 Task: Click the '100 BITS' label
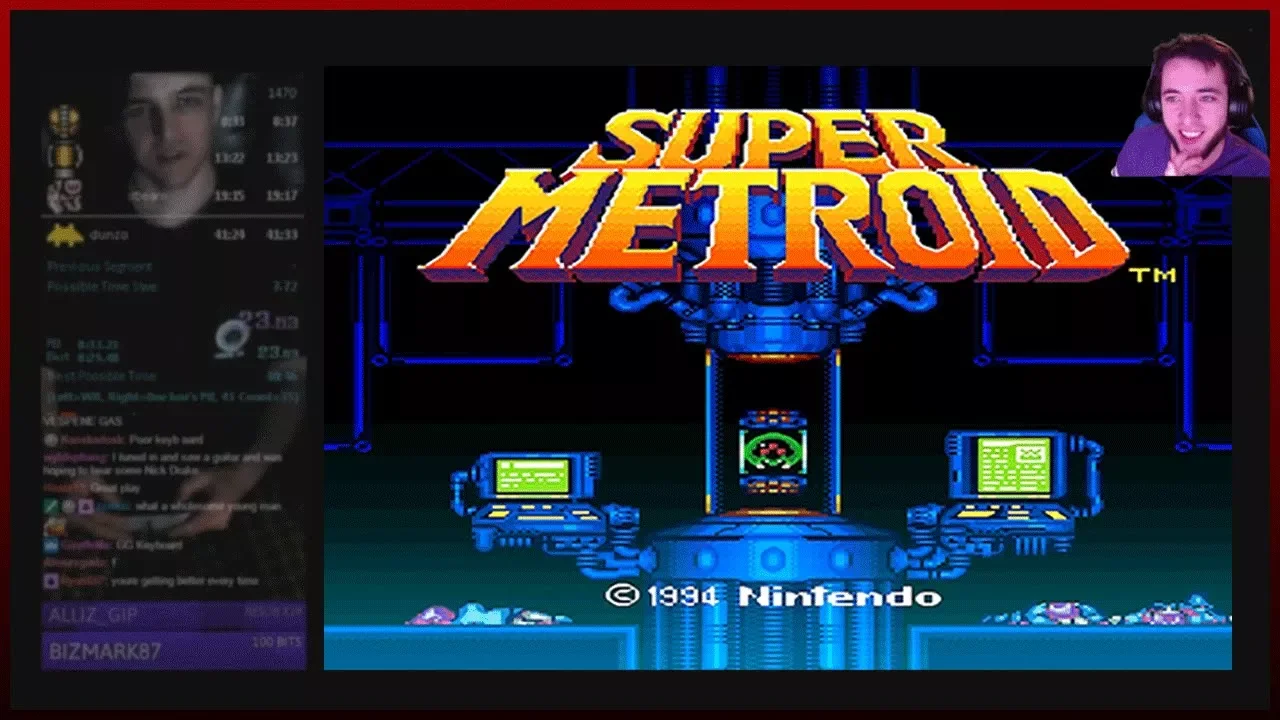[277, 642]
